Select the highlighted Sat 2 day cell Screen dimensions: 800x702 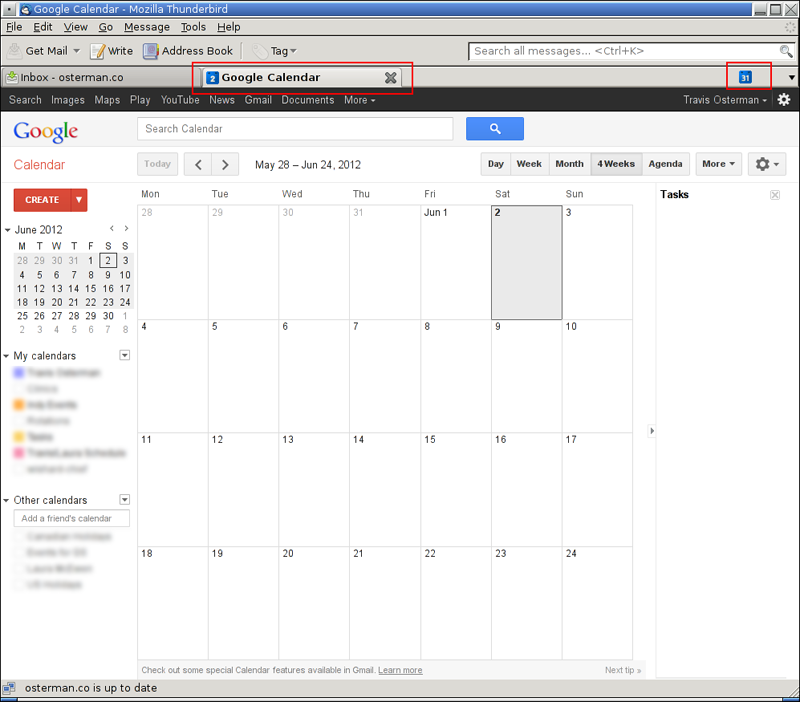tap(527, 262)
